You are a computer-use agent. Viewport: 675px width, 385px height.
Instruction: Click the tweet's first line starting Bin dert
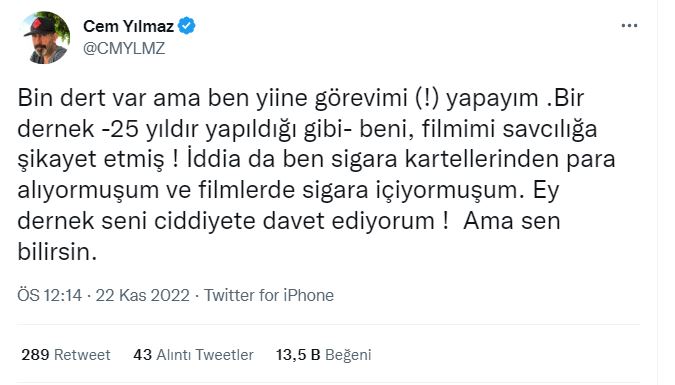[300, 98]
